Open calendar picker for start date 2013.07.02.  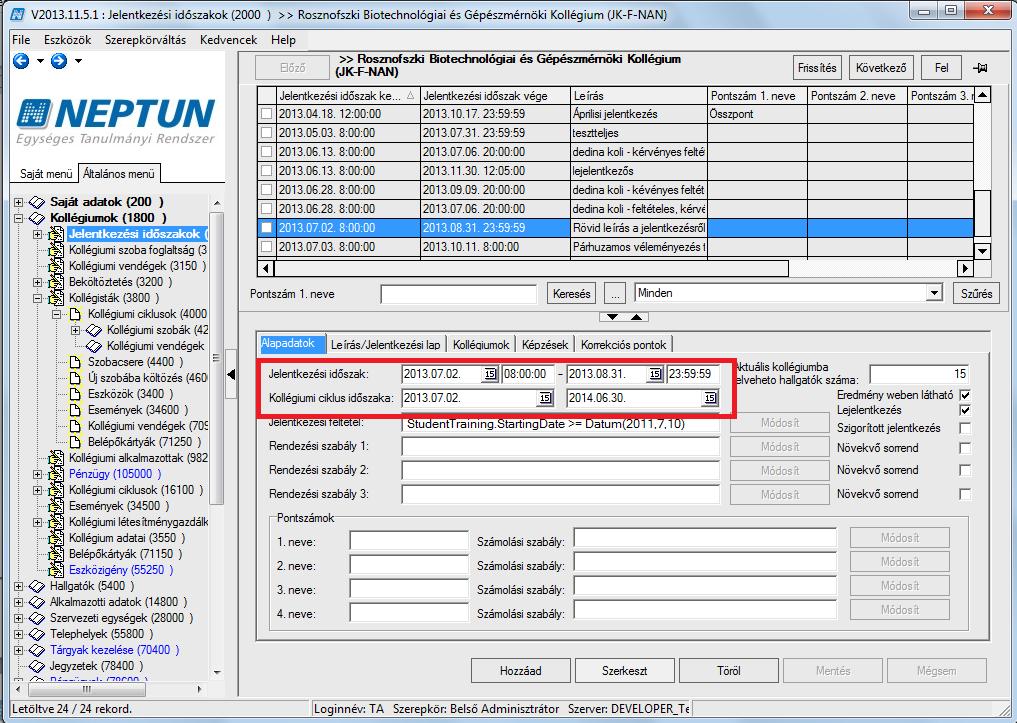(x=490, y=374)
